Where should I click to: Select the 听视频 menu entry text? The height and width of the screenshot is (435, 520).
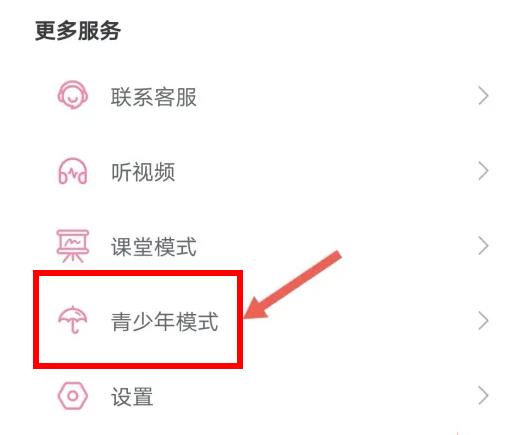point(143,172)
